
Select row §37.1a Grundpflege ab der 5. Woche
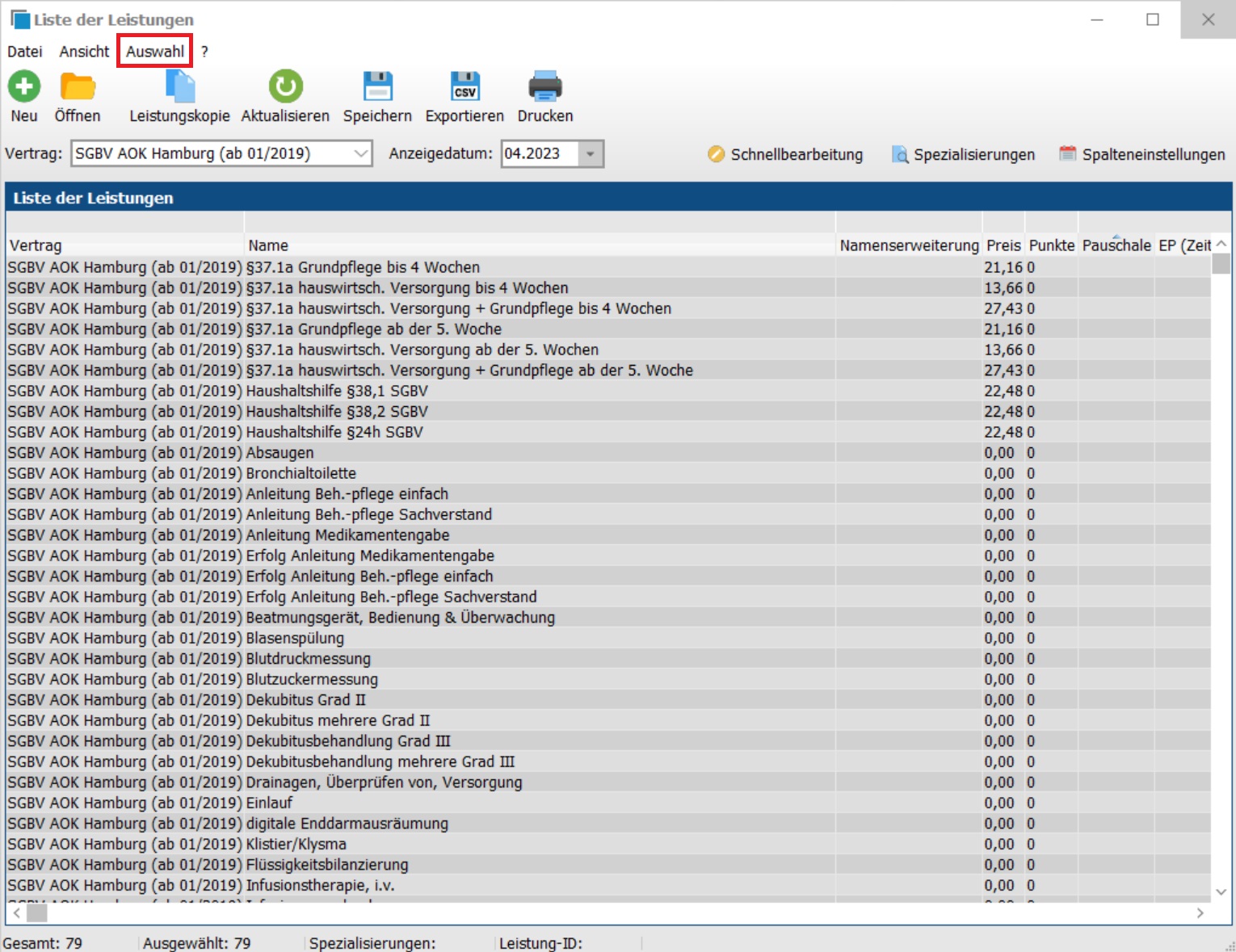click(608, 329)
